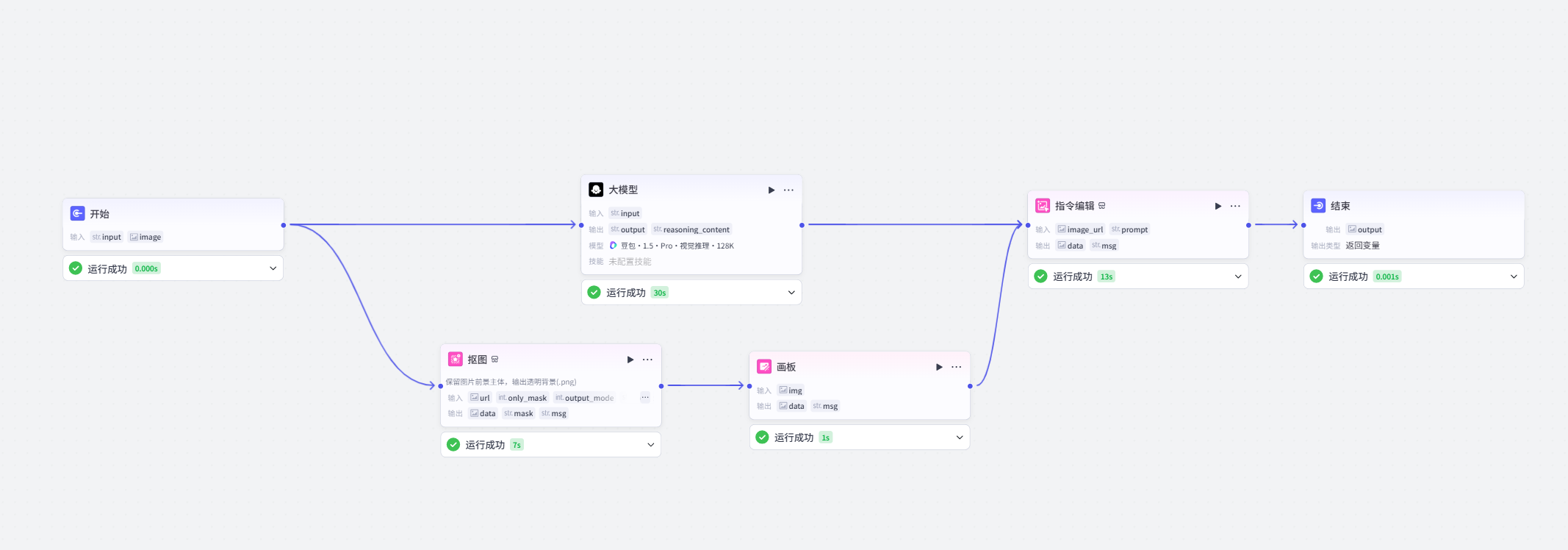The width and height of the screenshot is (1568, 550).
Task: Open the 大模型 node more options menu
Action: [x=788, y=190]
